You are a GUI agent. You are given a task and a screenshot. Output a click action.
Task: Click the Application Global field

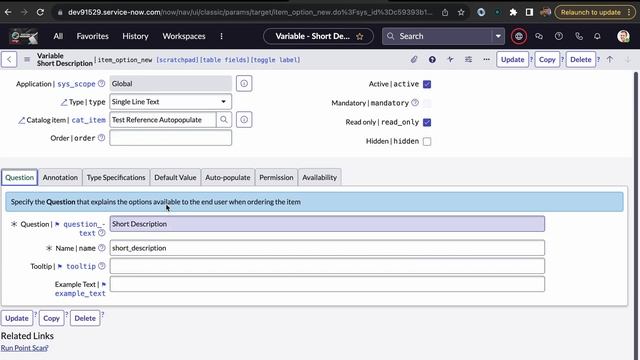tap(171, 84)
